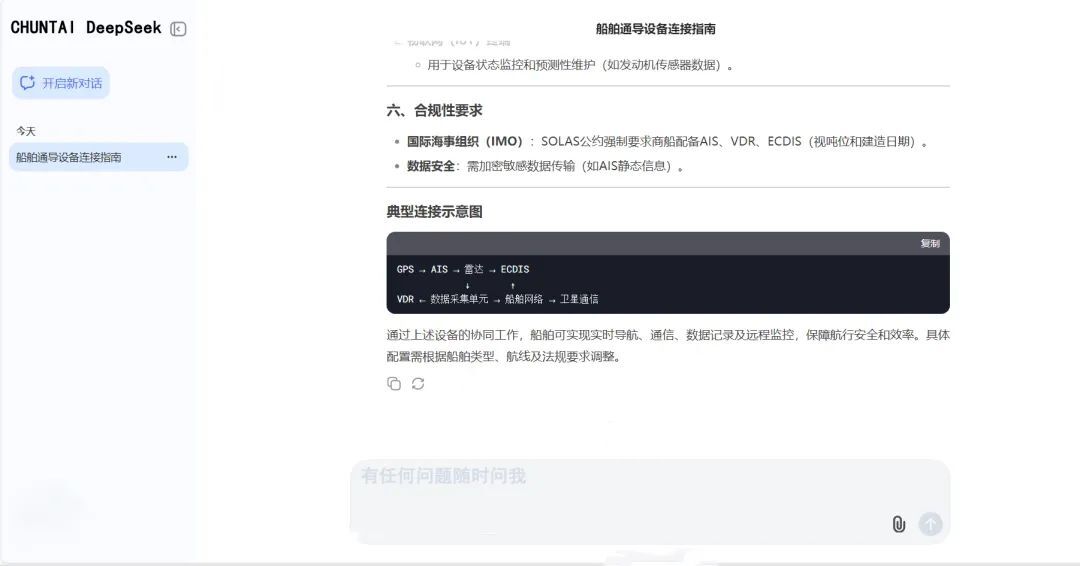The height and width of the screenshot is (566, 1080).
Task: Collapse the sidebar with the panel icon
Action: [x=178, y=29]
